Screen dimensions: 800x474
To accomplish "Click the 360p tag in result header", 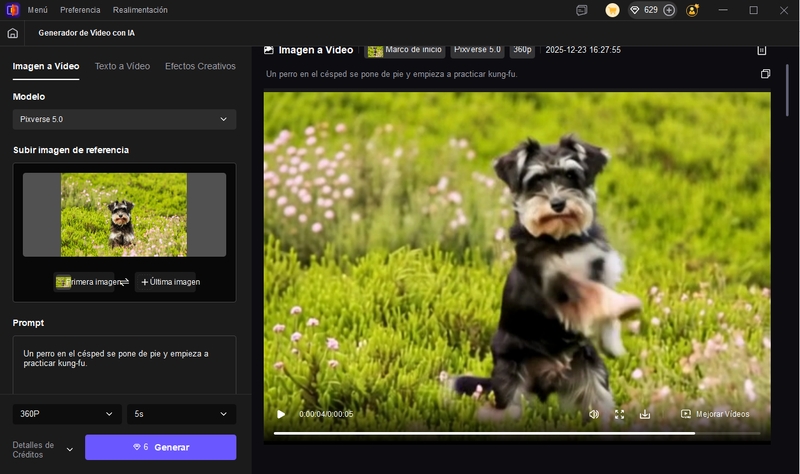I will coord(522,50).
